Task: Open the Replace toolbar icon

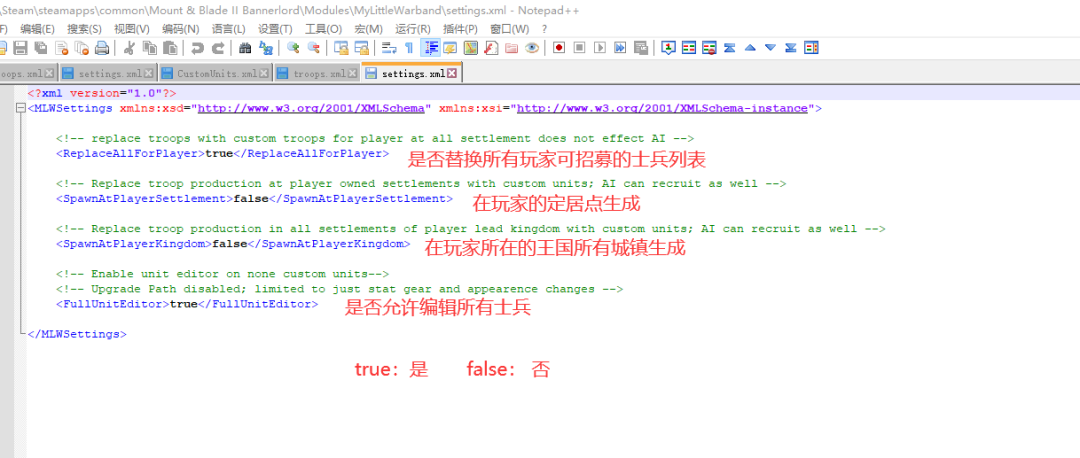Action: pyautogui.click(x=265, y=48)
